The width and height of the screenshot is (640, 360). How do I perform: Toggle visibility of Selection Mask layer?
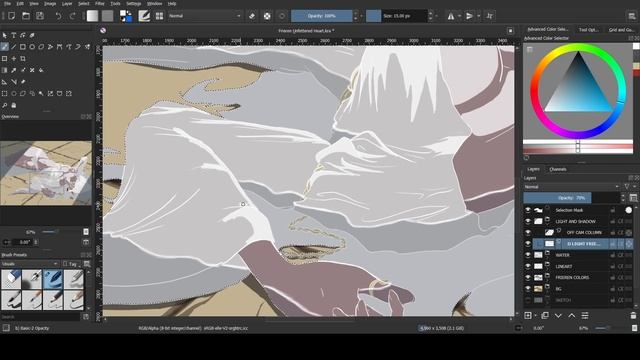click(x=528, y=210)
